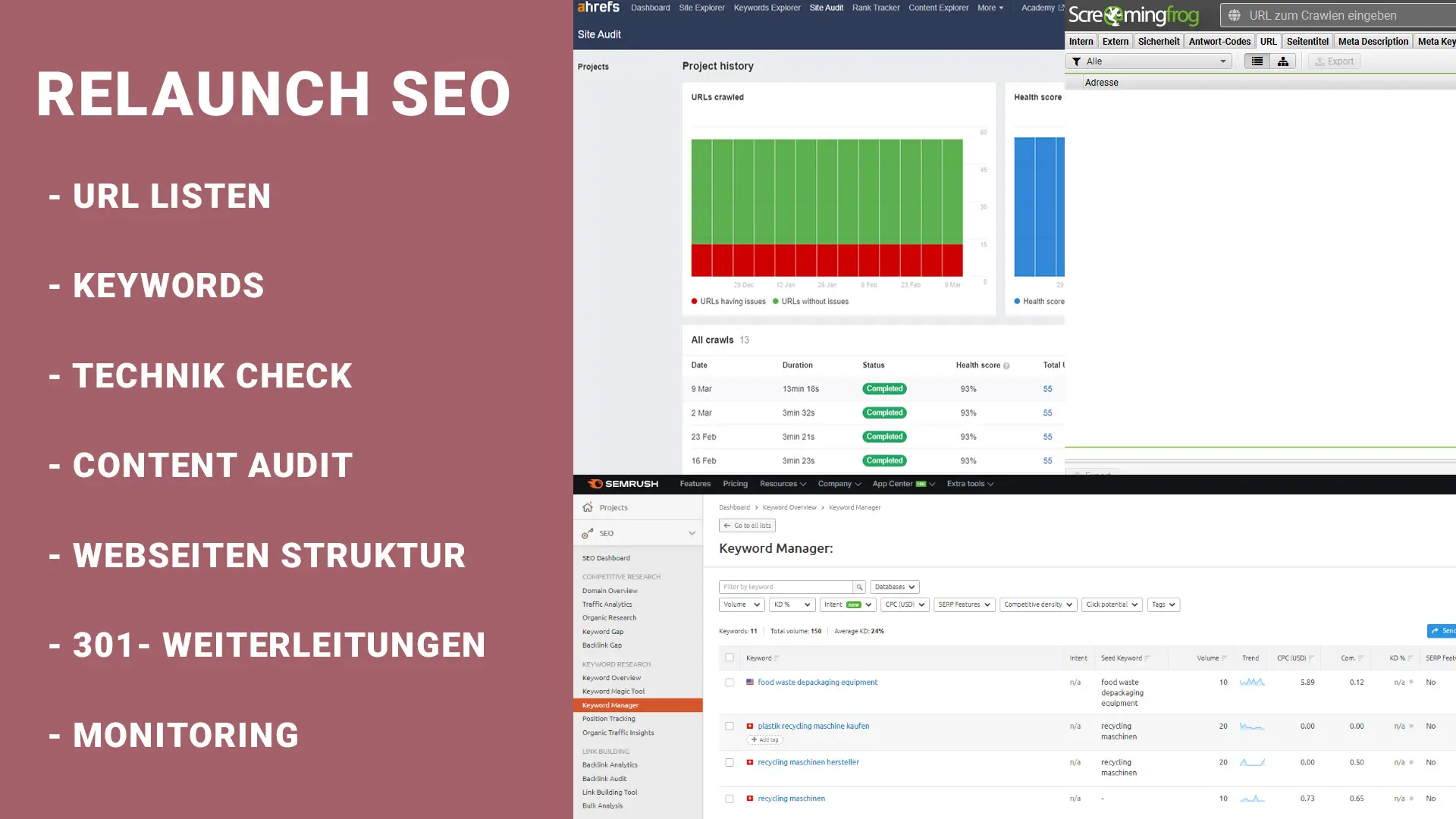This screenshot has height=819, width=1456.
Task: Open the food waste depackaging equipment keyword link
Action: pyautogui.click(x=817, y=682)
